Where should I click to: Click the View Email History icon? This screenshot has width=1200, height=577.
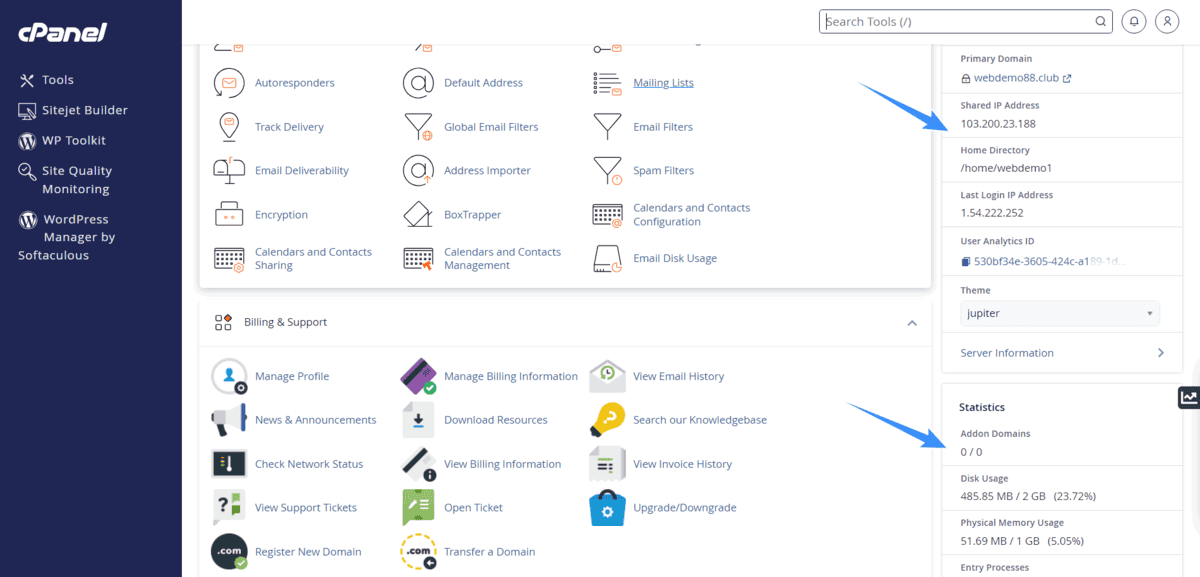pos(607,376)
